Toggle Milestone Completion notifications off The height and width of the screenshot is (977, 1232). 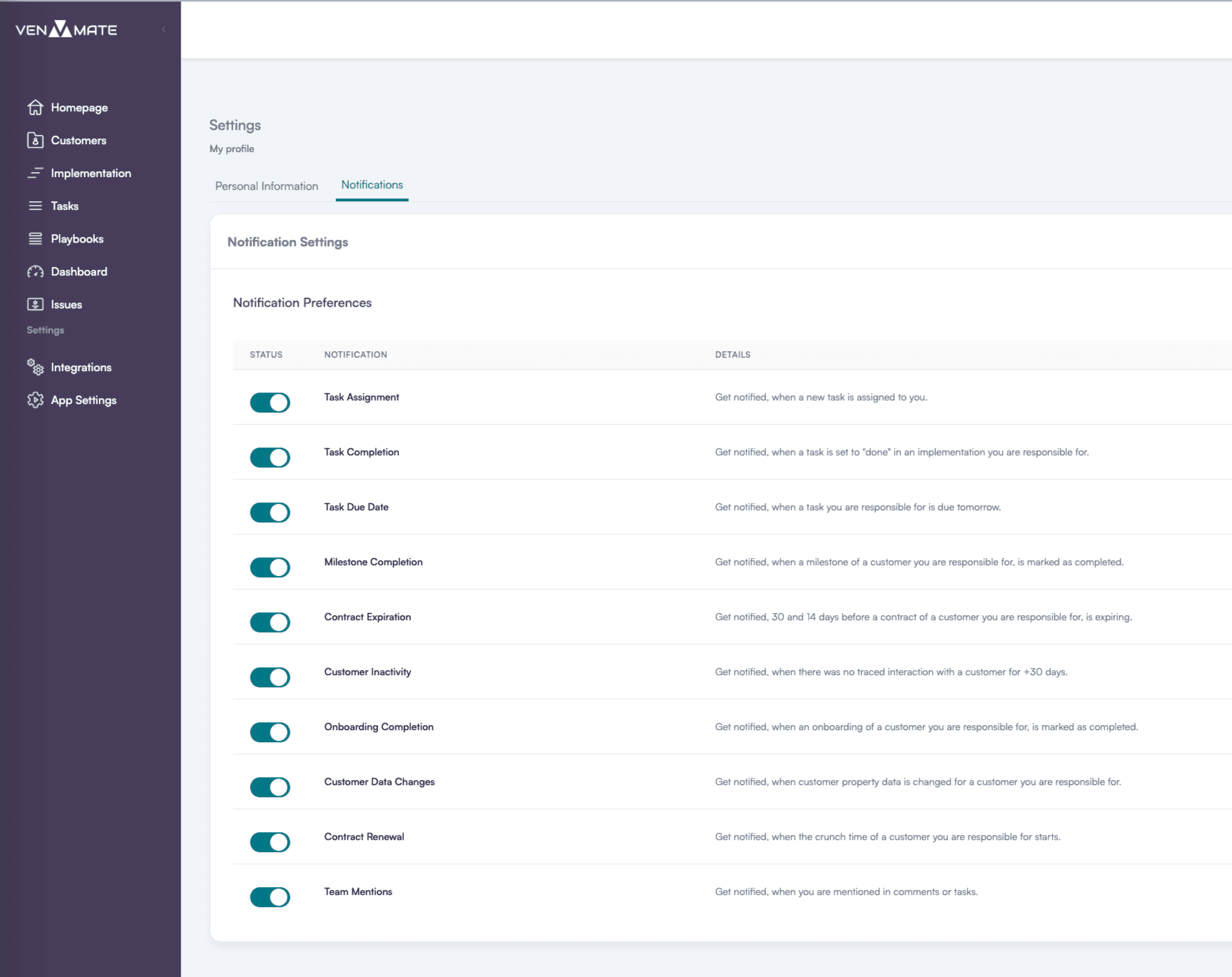[x=270, y=567]
